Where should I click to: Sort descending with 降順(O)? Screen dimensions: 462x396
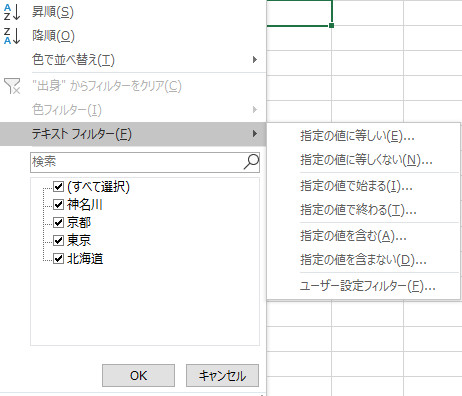tap(133, 36)
